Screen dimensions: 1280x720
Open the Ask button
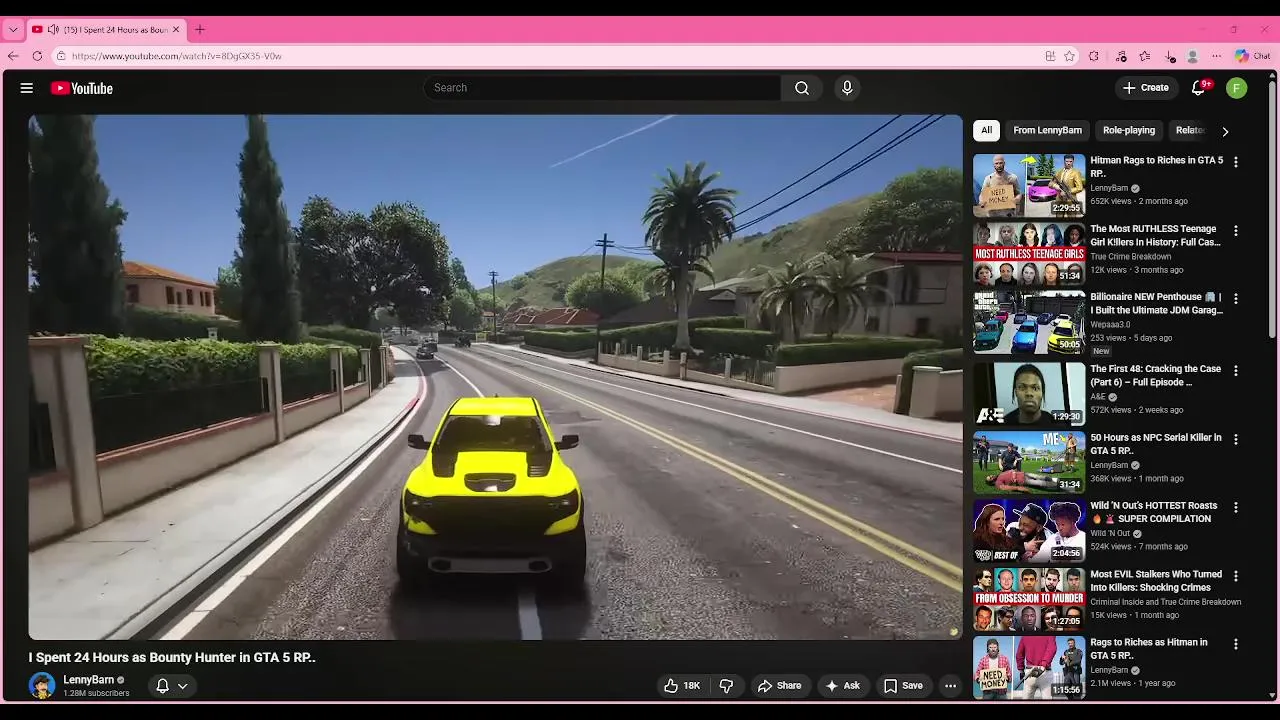pos(842,686)
